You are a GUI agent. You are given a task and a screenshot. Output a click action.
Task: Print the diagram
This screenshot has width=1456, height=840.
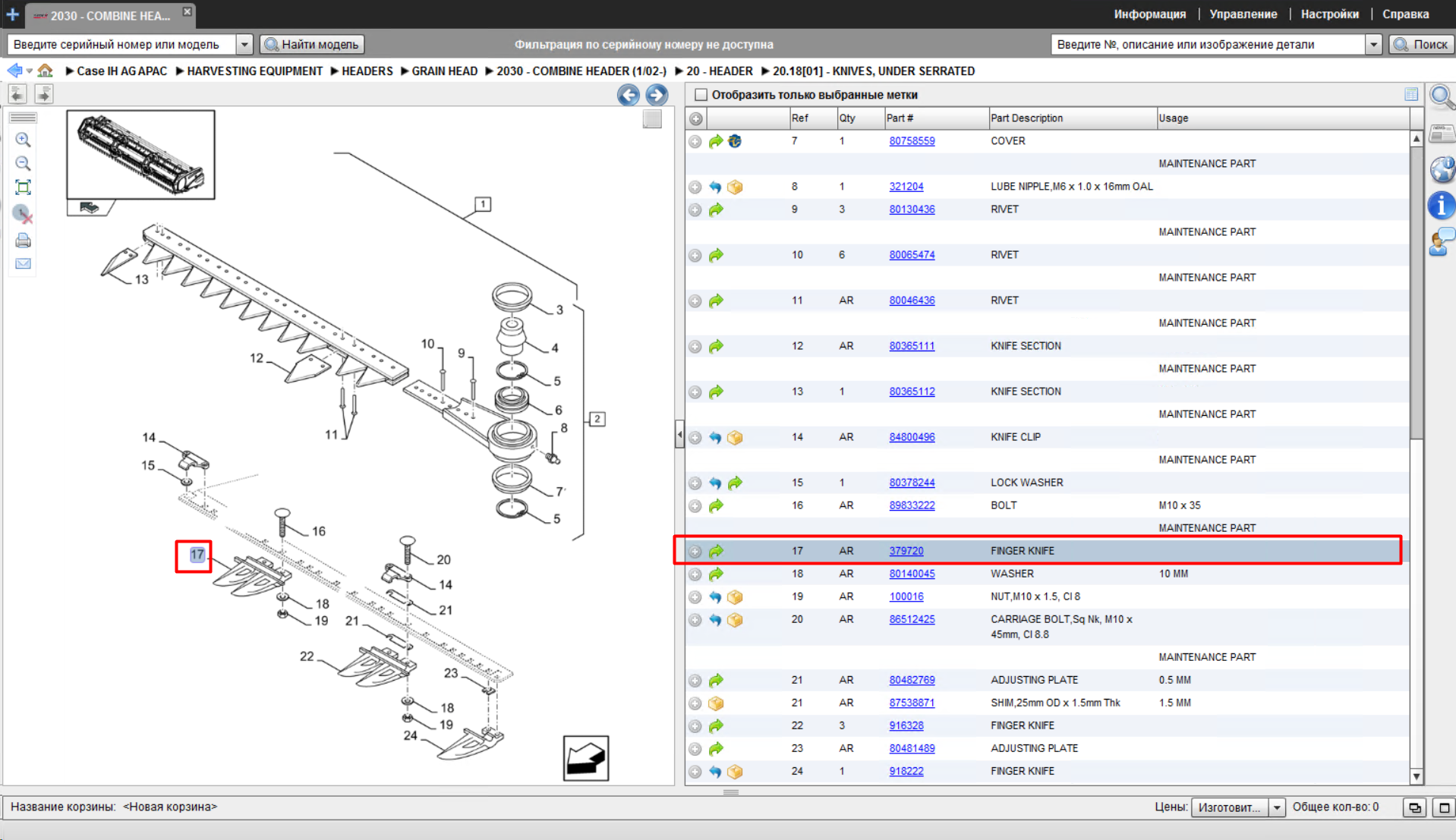[23, 241]
